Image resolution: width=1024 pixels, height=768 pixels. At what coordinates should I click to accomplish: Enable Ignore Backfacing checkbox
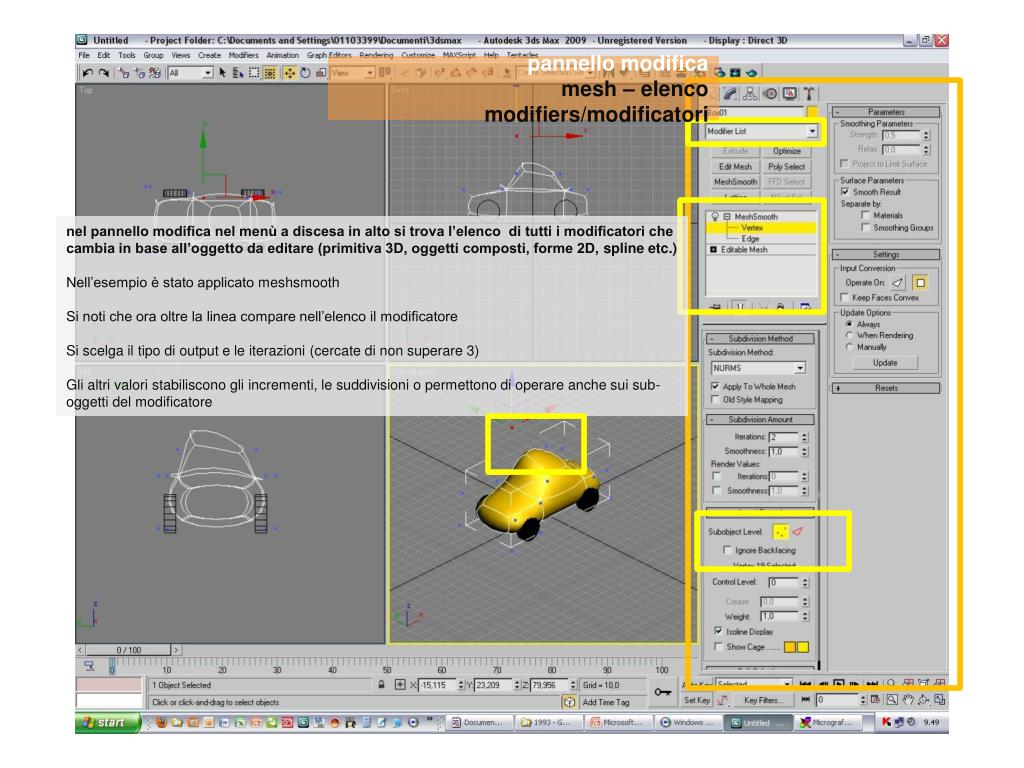(727, 550)
